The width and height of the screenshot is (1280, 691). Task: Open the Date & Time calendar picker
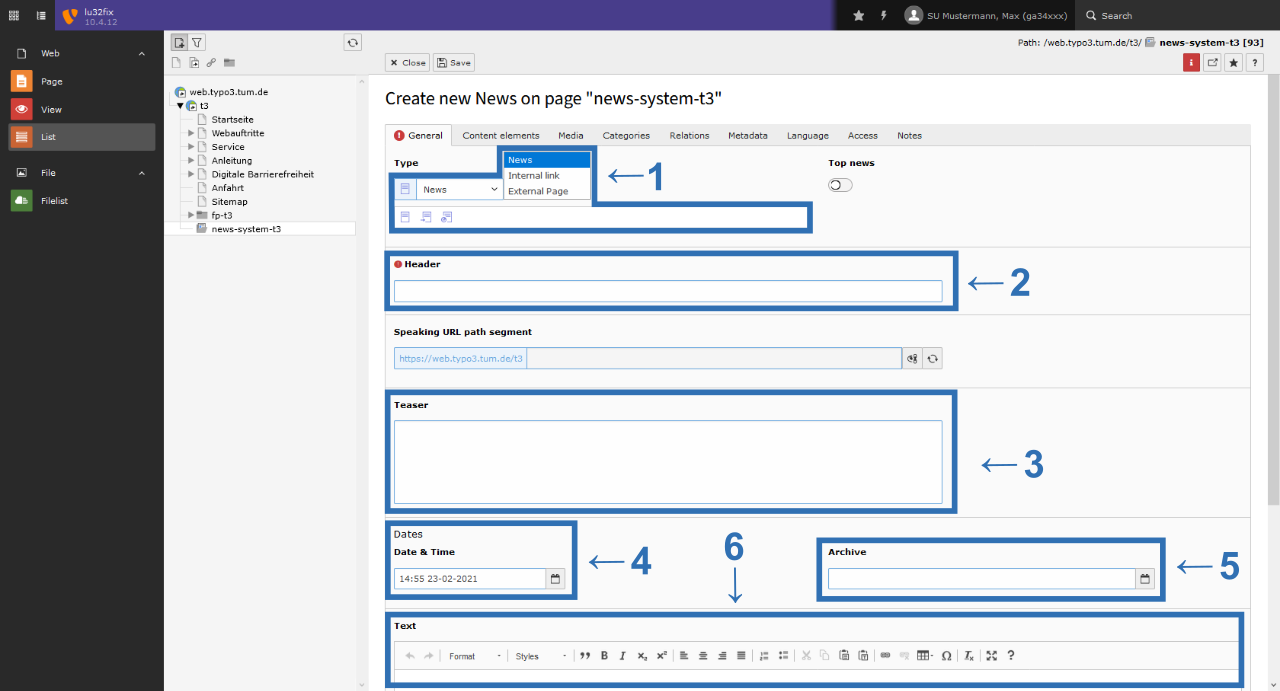[556, 578]
